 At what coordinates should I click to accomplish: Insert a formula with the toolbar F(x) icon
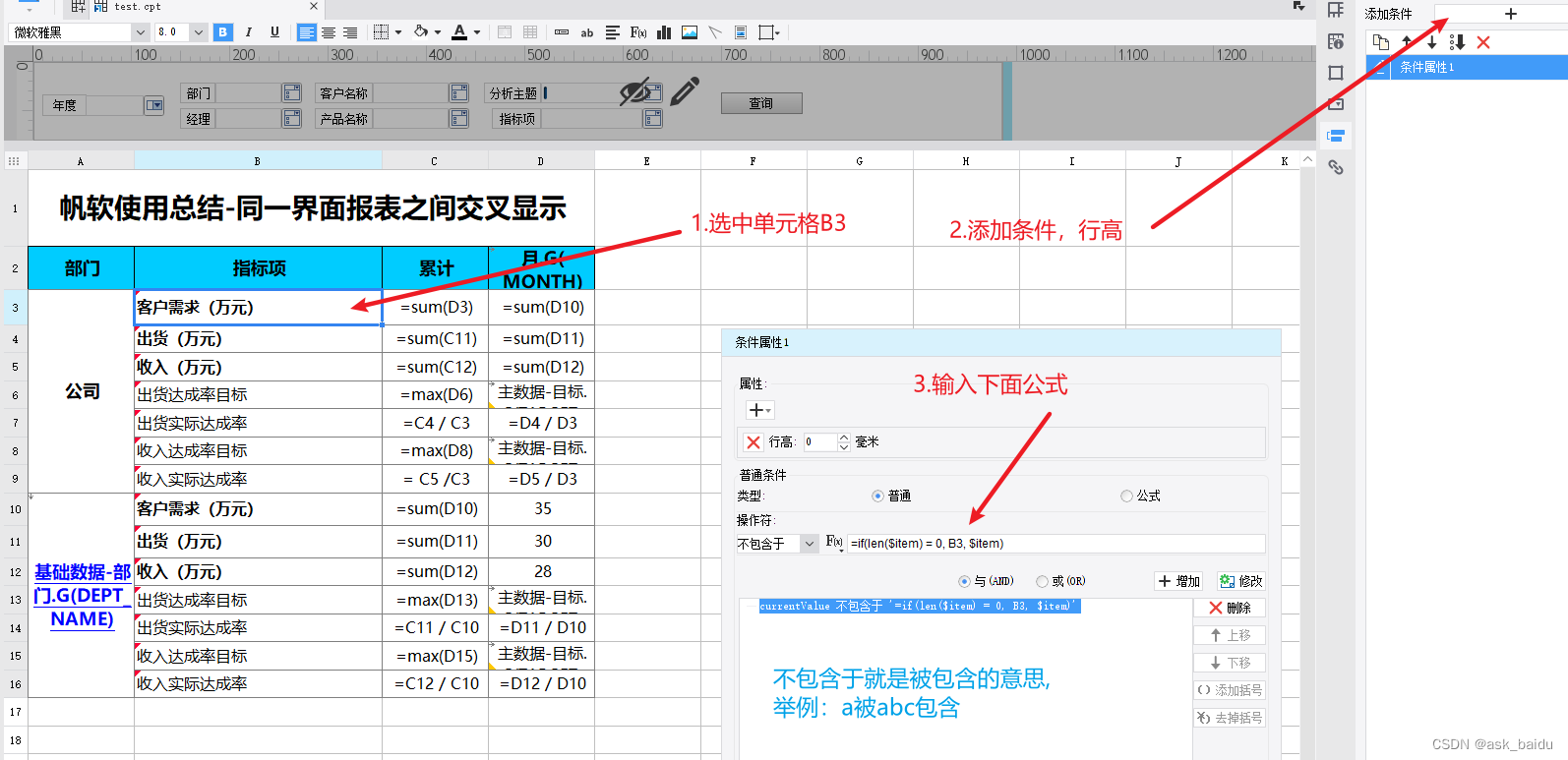638,32
